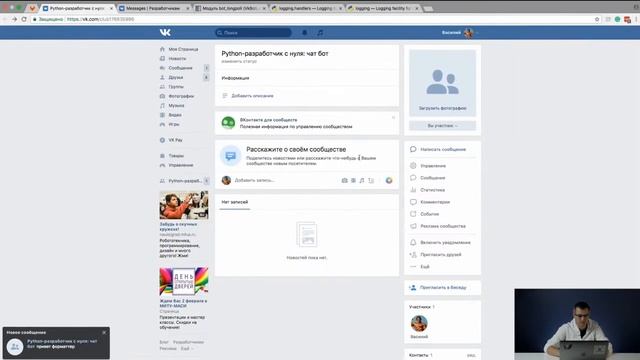This screenshot has height=360, width=640.
Task: Dismiss the ВКонтакте для сообществ banner
Action: point(393,118)
